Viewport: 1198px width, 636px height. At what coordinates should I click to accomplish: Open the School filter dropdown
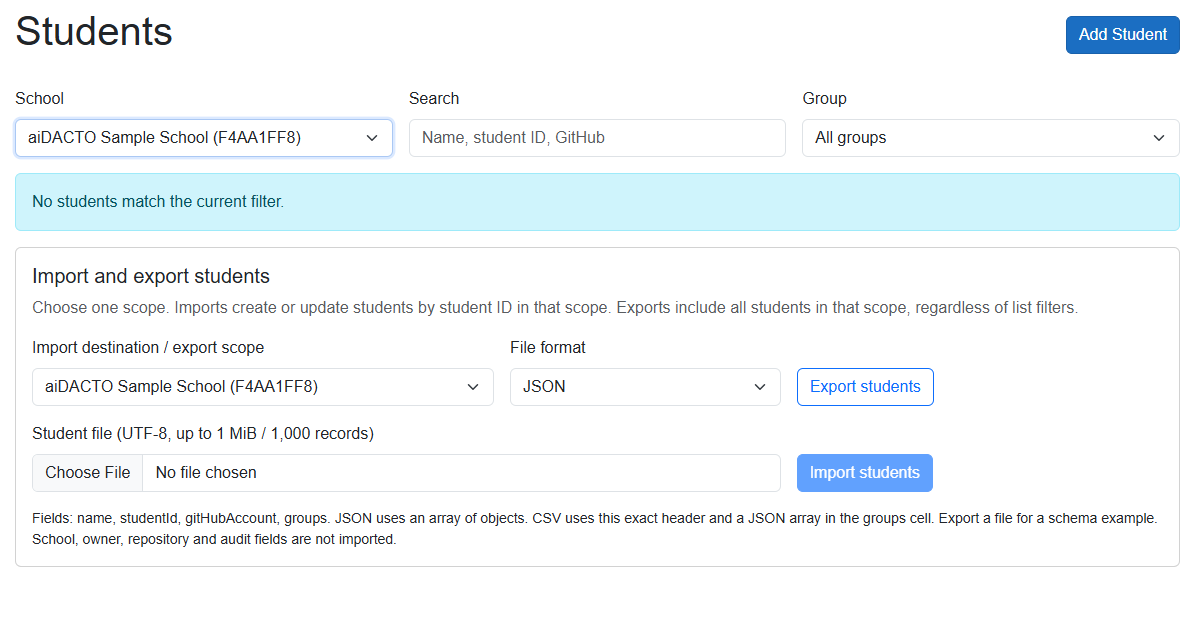point(203,138)
